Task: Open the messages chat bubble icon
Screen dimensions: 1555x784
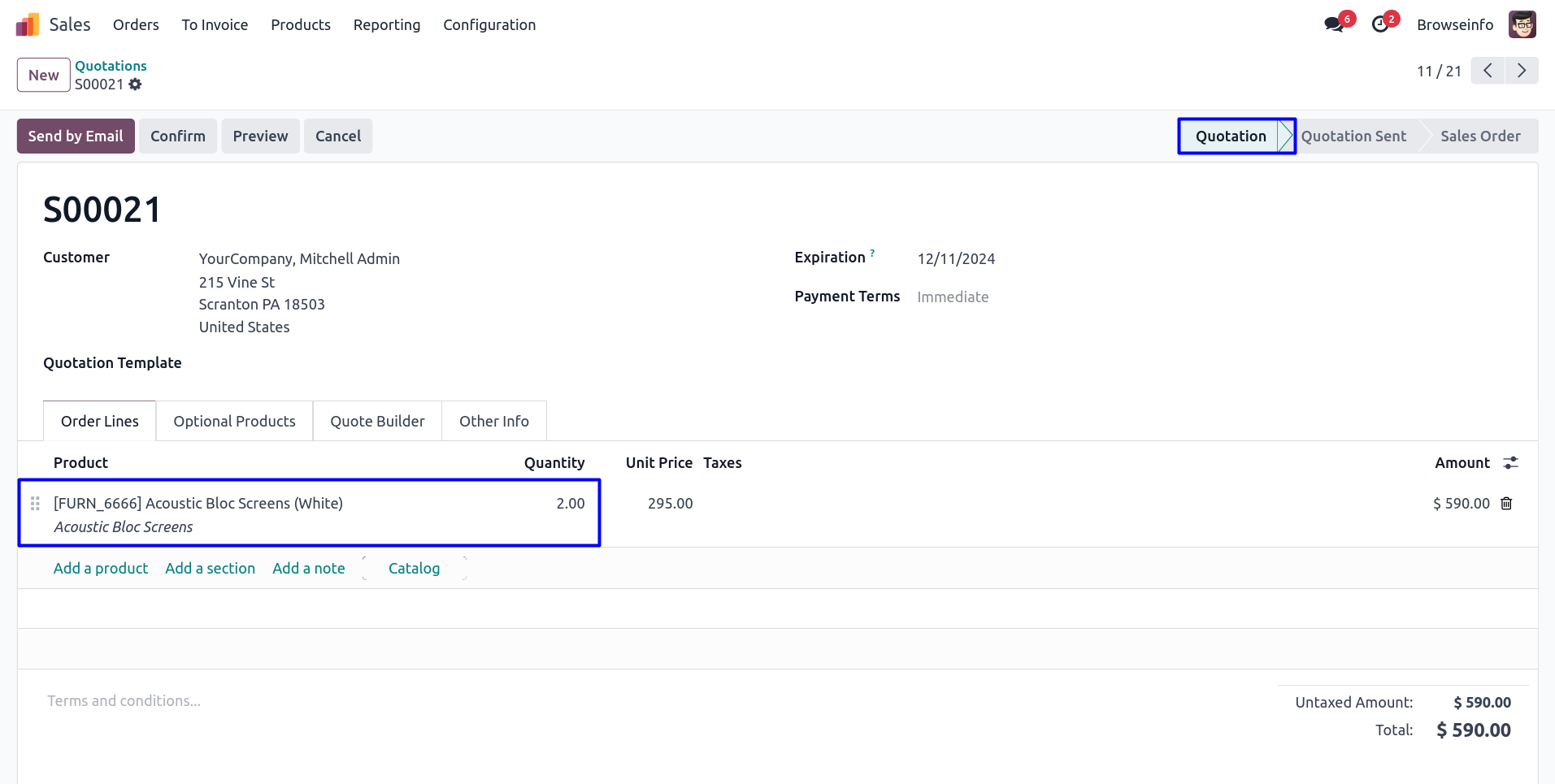Action: click(x=1333, y=24)
